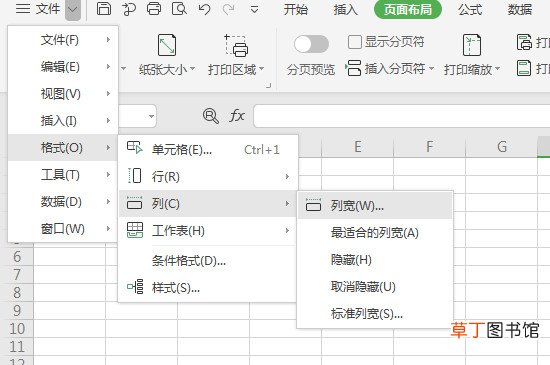Select column E header

(x=357, y=146)
